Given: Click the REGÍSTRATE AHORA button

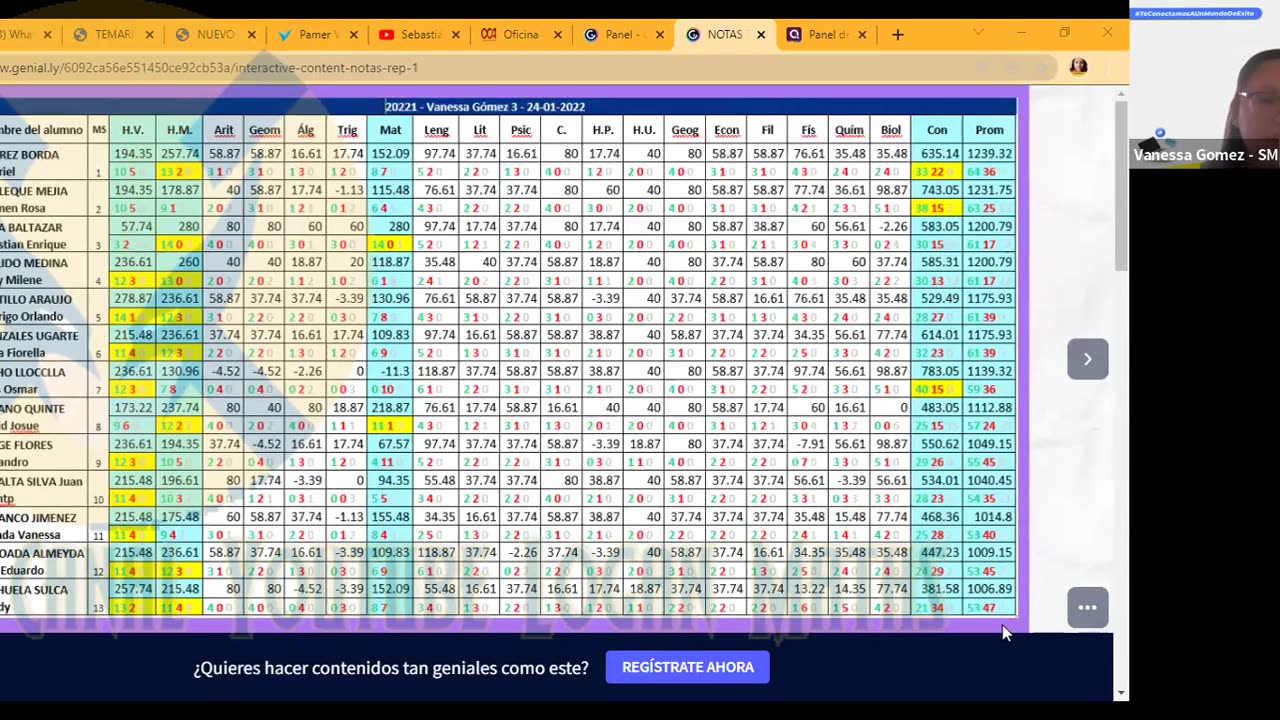Looking at the screenshot, I should pyautogui.click(x=688, y=667).
